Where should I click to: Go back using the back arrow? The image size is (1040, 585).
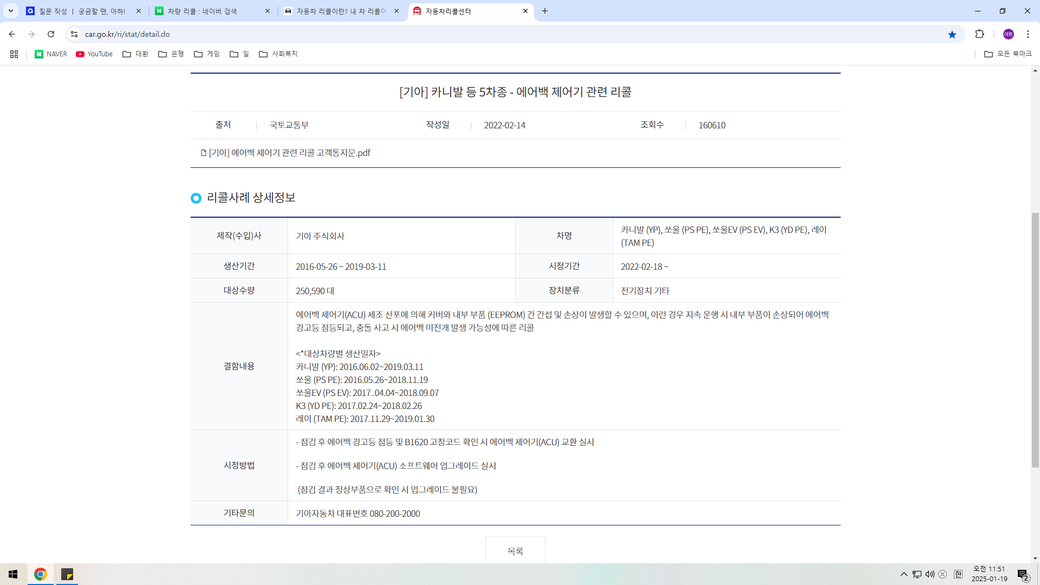tap(12, 34)
